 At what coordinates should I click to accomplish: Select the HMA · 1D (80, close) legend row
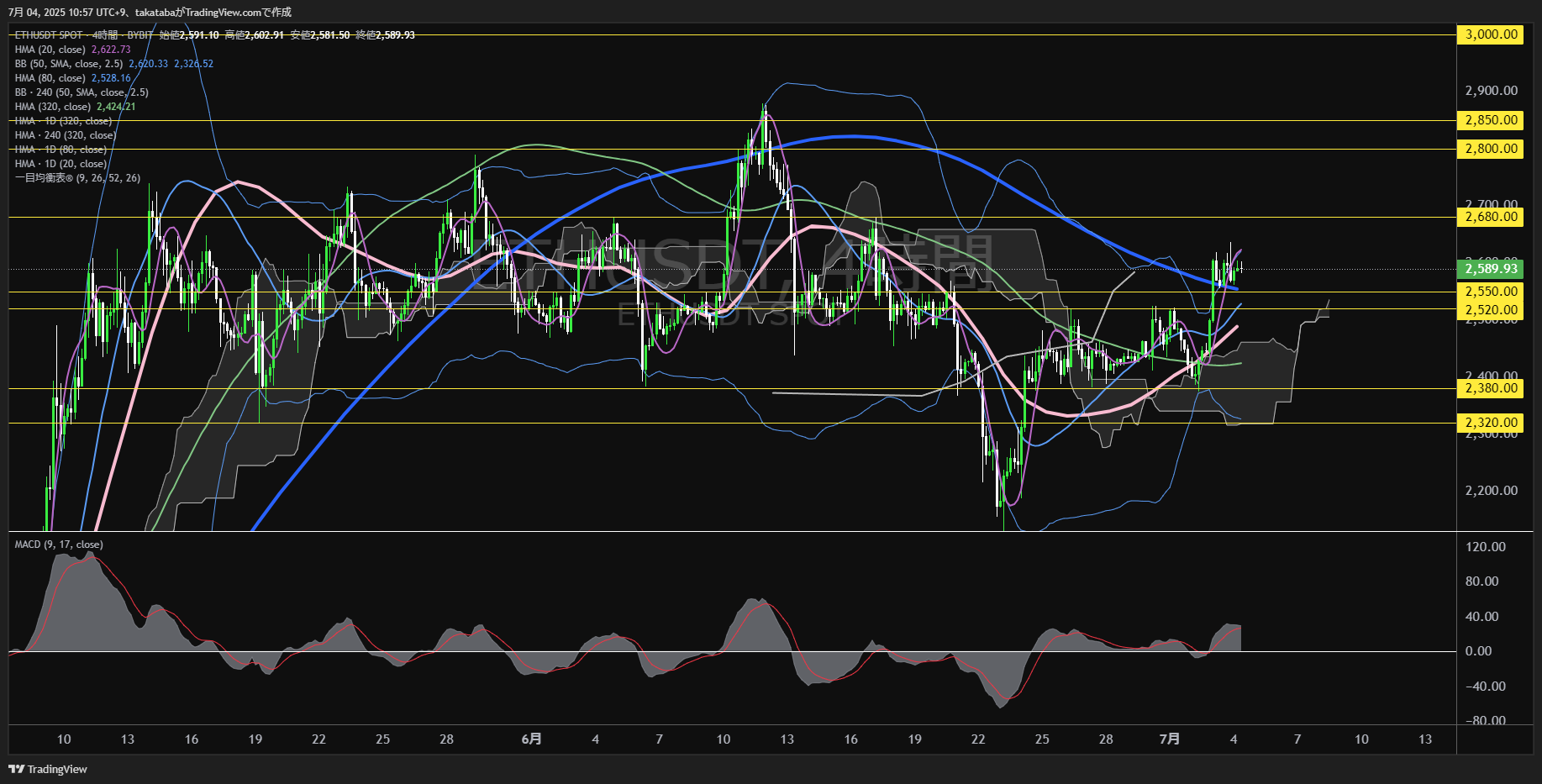pos(61,150)
